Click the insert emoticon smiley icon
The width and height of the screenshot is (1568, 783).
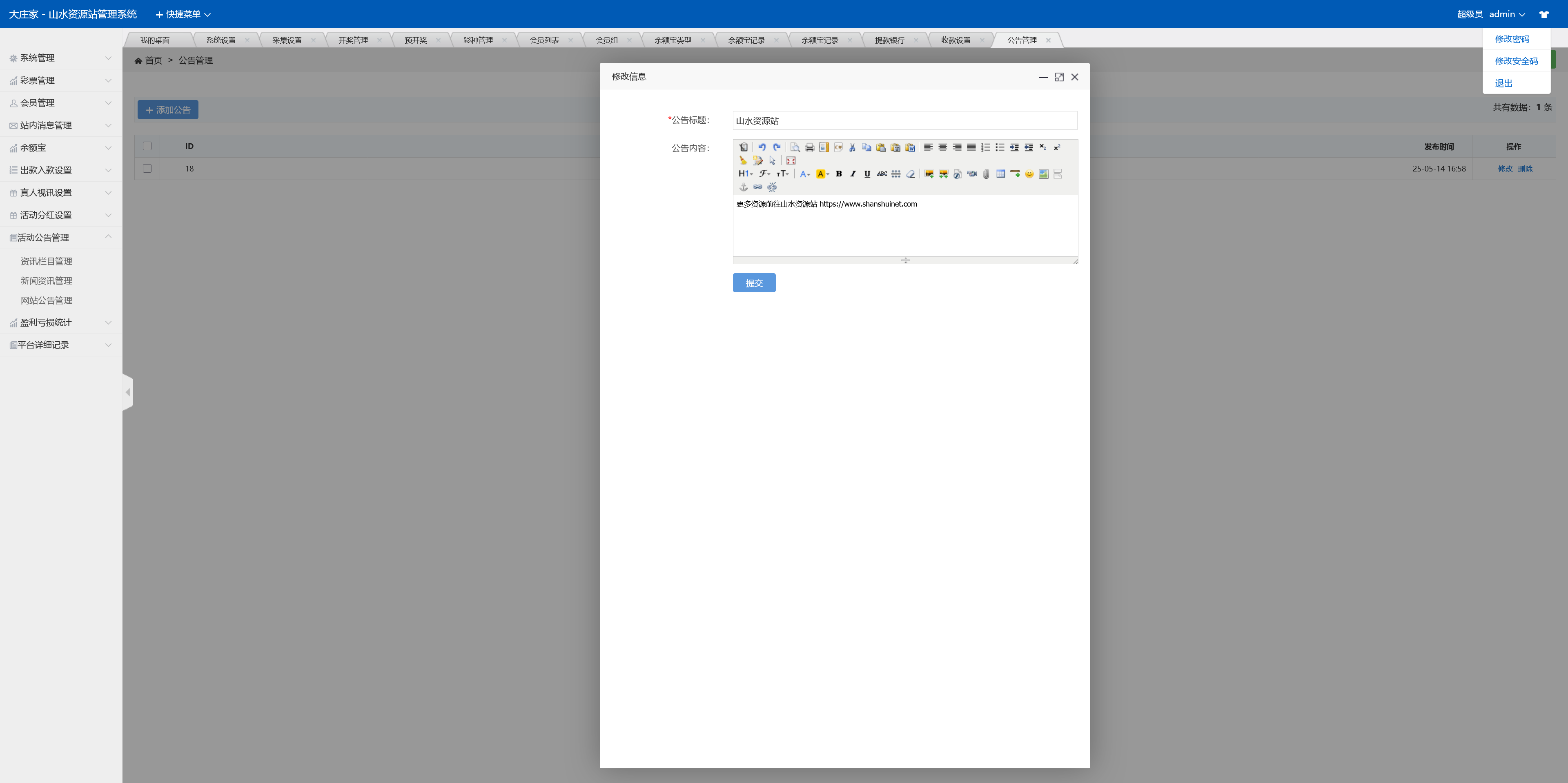click(x=1029, y=174)
